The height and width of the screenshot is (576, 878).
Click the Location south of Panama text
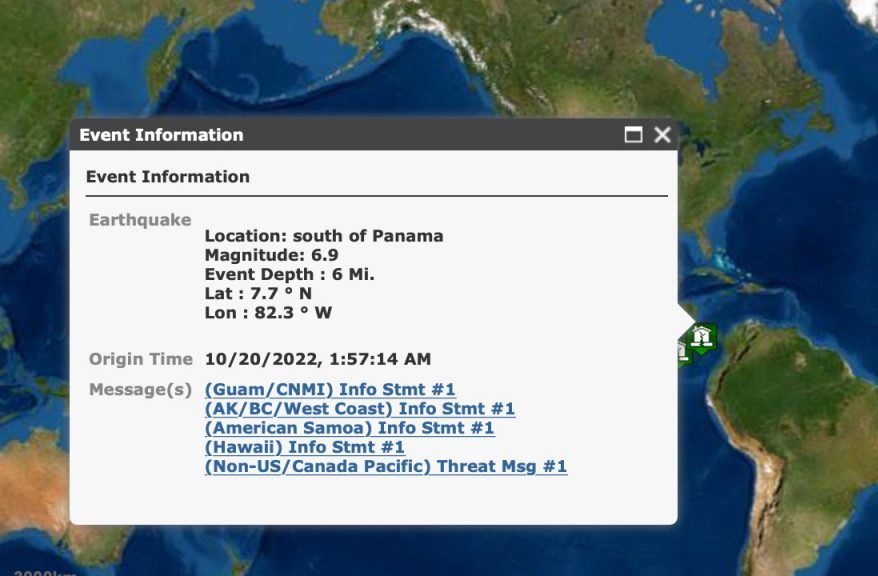(x=323, y=236)
